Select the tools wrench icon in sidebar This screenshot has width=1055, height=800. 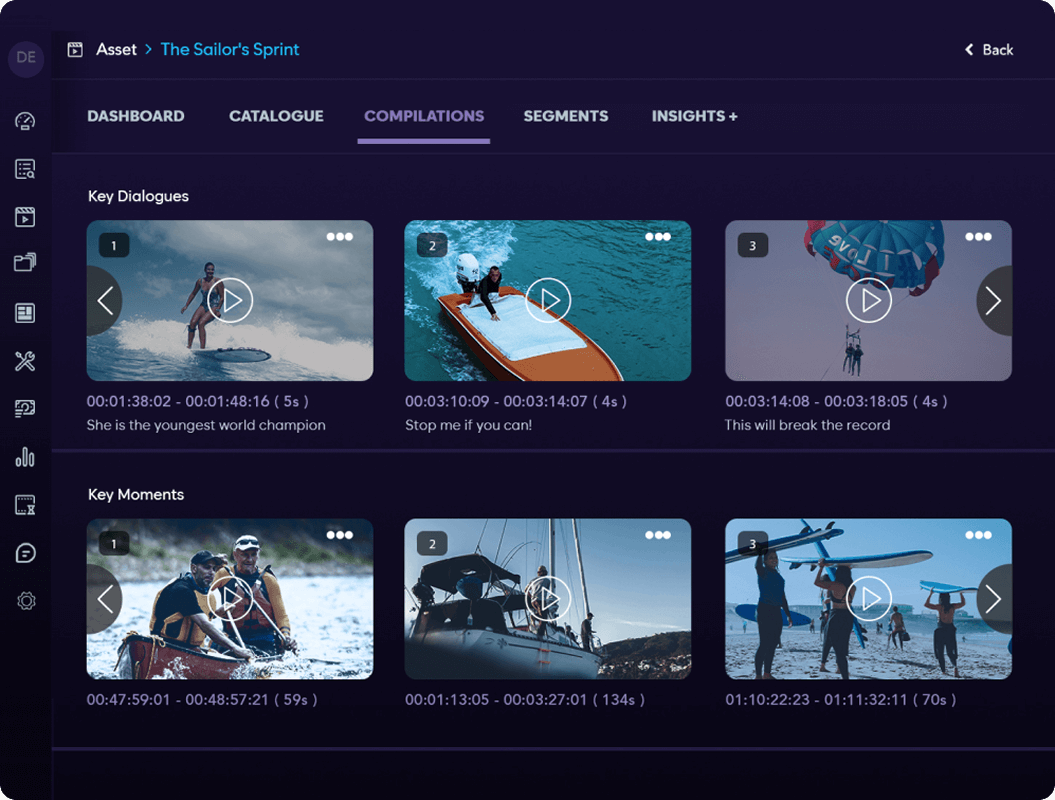(25, 361)
